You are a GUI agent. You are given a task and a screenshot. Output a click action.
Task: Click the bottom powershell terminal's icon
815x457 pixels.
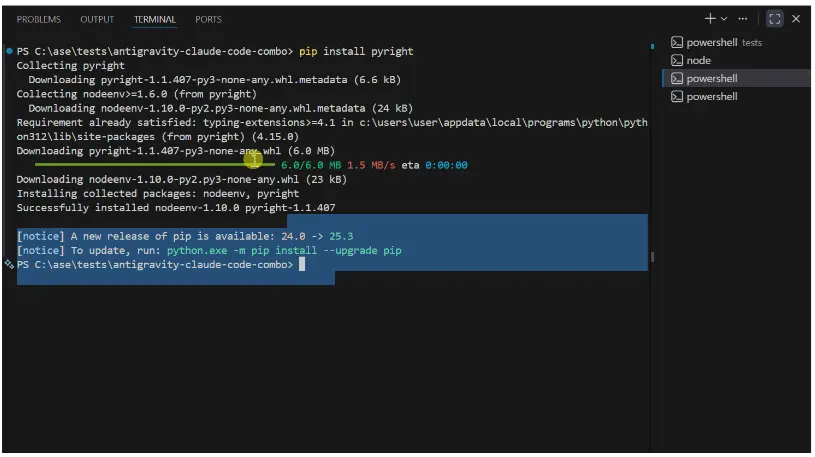(677, 97)
